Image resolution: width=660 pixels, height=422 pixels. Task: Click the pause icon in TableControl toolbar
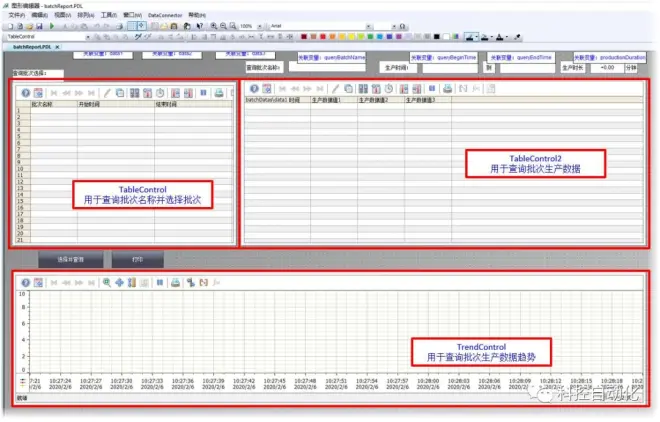[203, 93]
